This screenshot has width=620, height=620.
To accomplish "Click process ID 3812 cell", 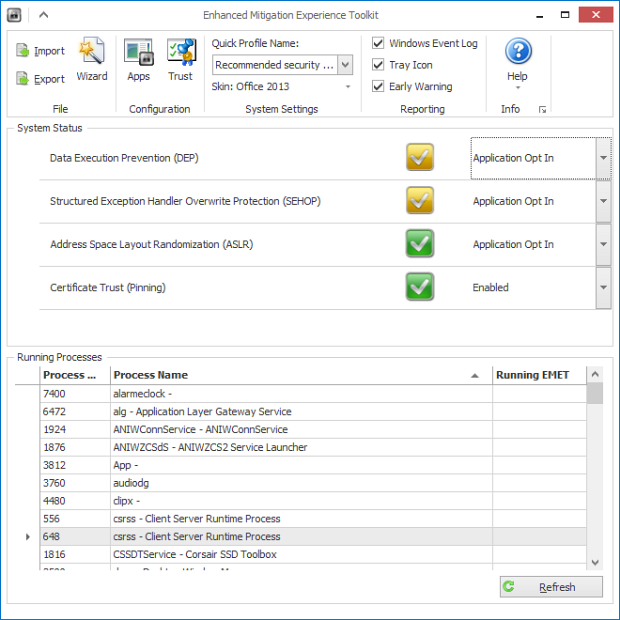I will (75, 465).
